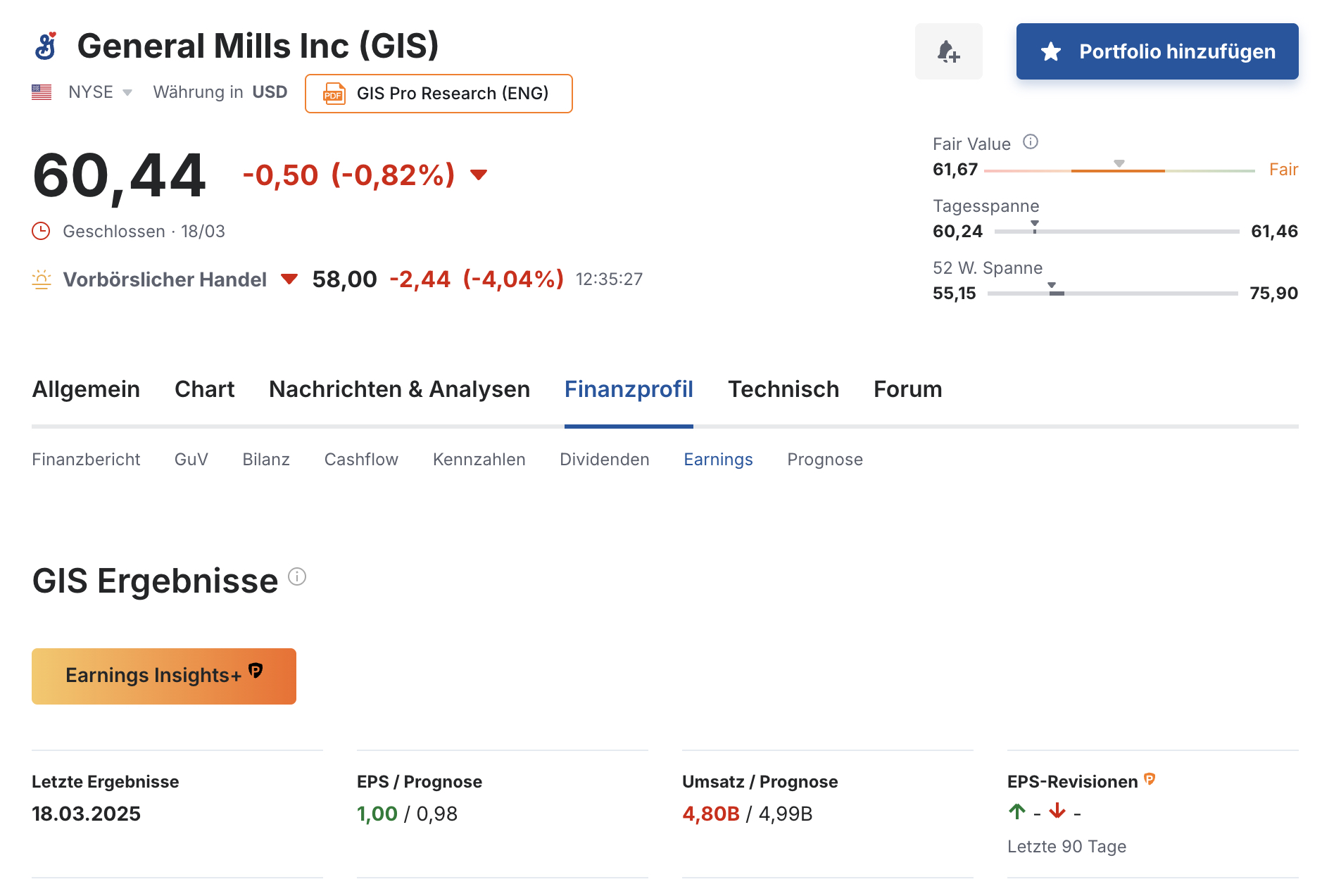1341x896 pixels.
Task: Go to the Forum tab
Action: (907, 389)
